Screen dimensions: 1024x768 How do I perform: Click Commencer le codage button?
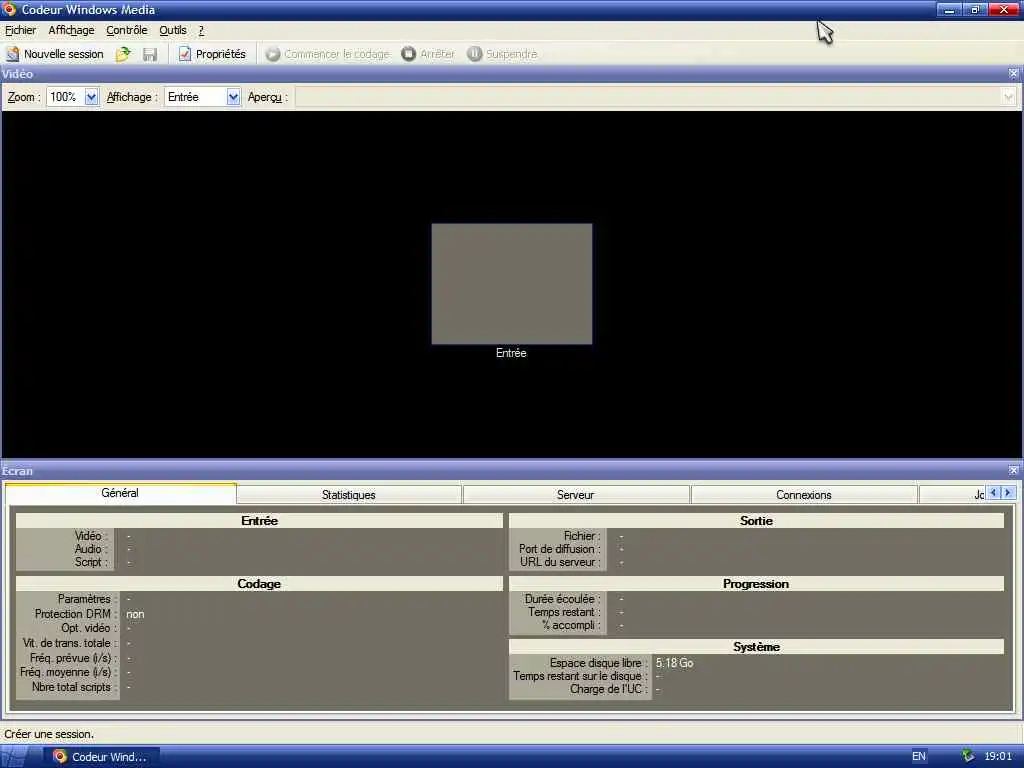pyautogui.click(x=328, y=54)
